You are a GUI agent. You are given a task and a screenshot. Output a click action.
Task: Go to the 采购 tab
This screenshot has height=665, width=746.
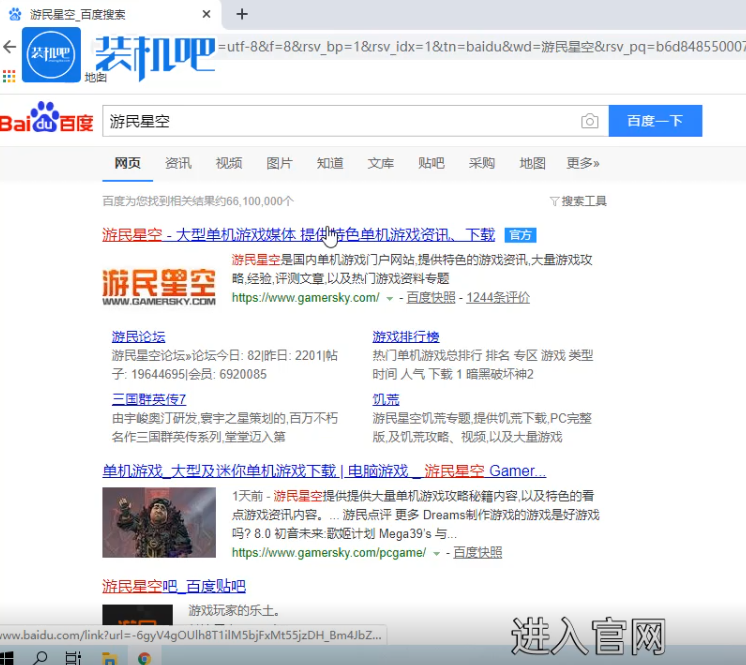481,163
